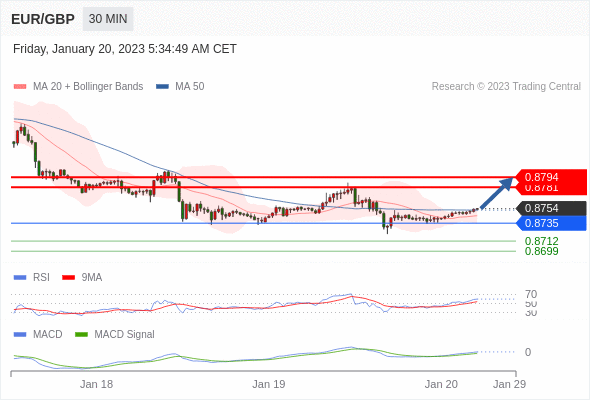Select the MA 50 legend label
This screenshot has height=400, width=590.
[190, 87]
